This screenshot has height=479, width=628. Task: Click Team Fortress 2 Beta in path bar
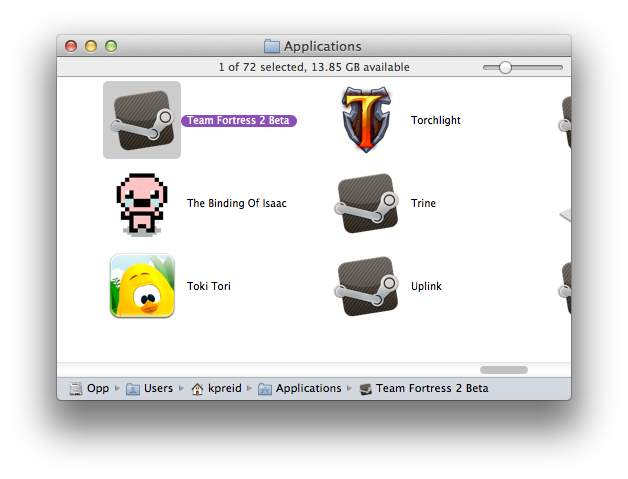pos(432,388)
